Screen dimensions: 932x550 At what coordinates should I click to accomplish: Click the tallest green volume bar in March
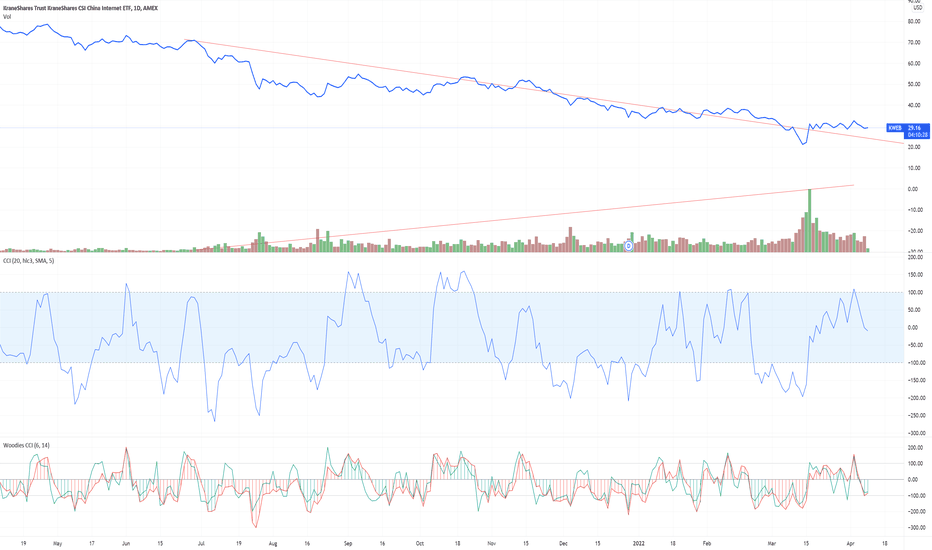pyautogui.click(x=810, y=220)
